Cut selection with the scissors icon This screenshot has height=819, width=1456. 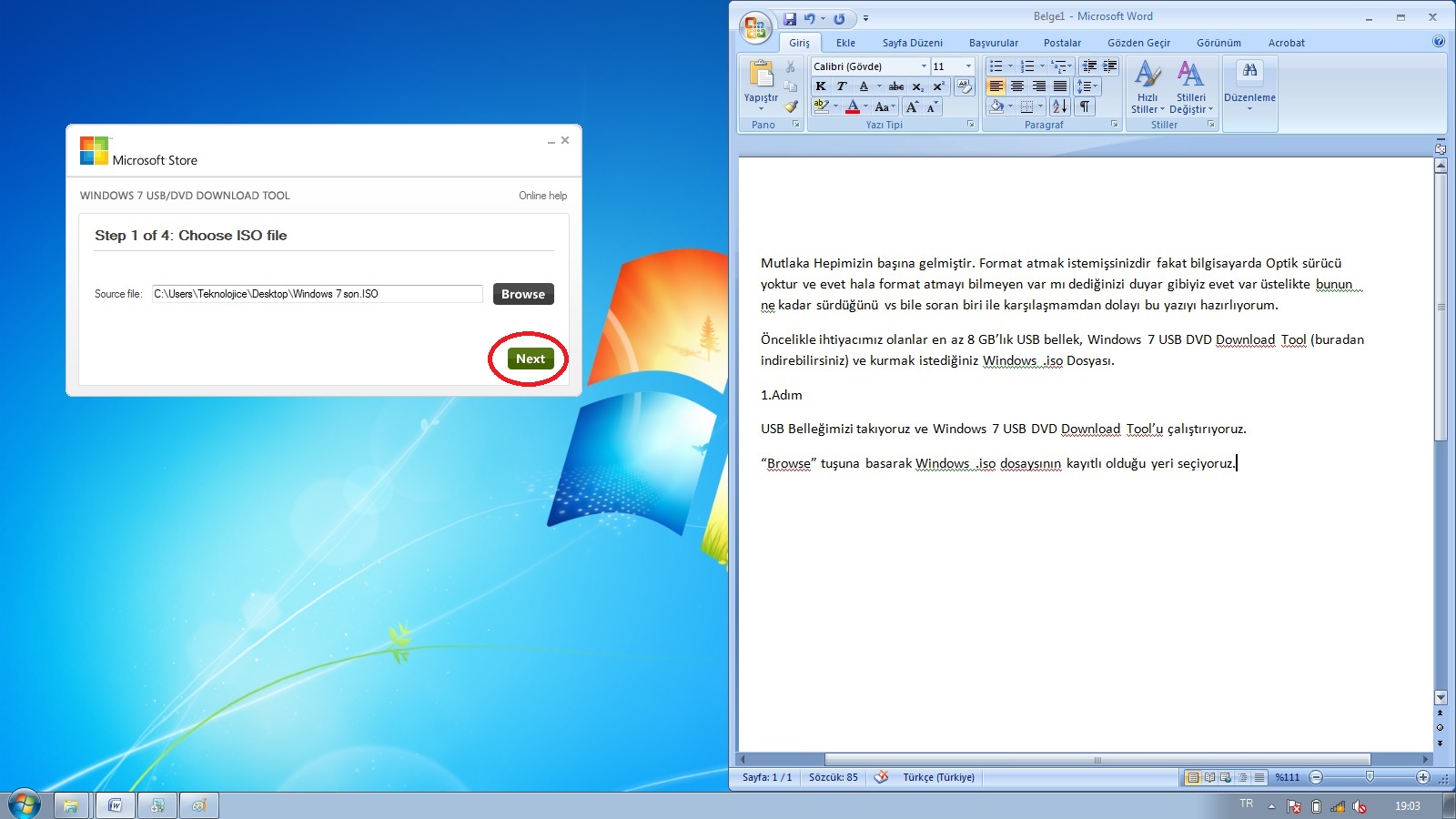pos(791,66)
